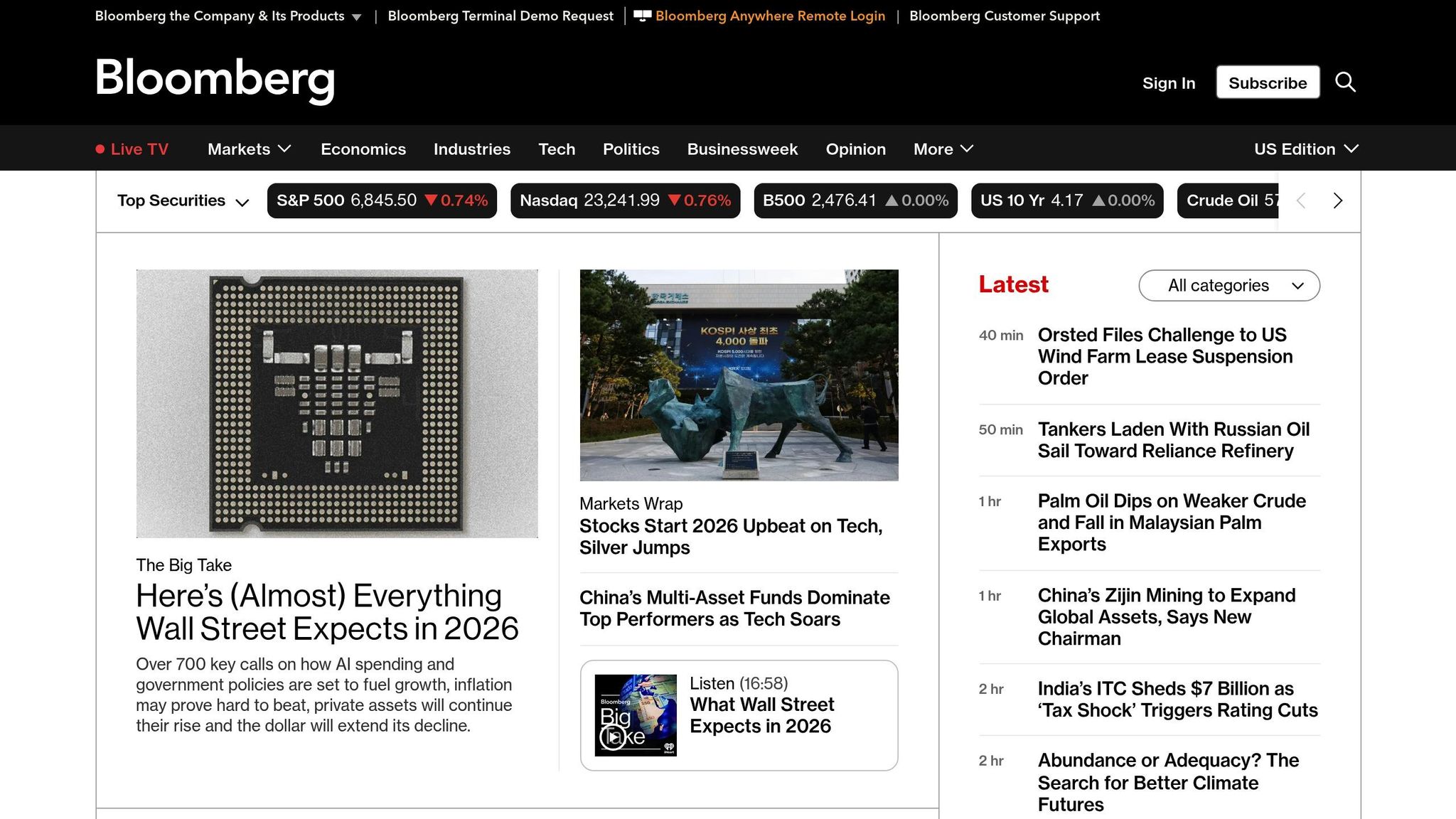Expand the US Edition selector
Image resolution: width=1456 pixels, height=819 pixels.
(1306, 149)
